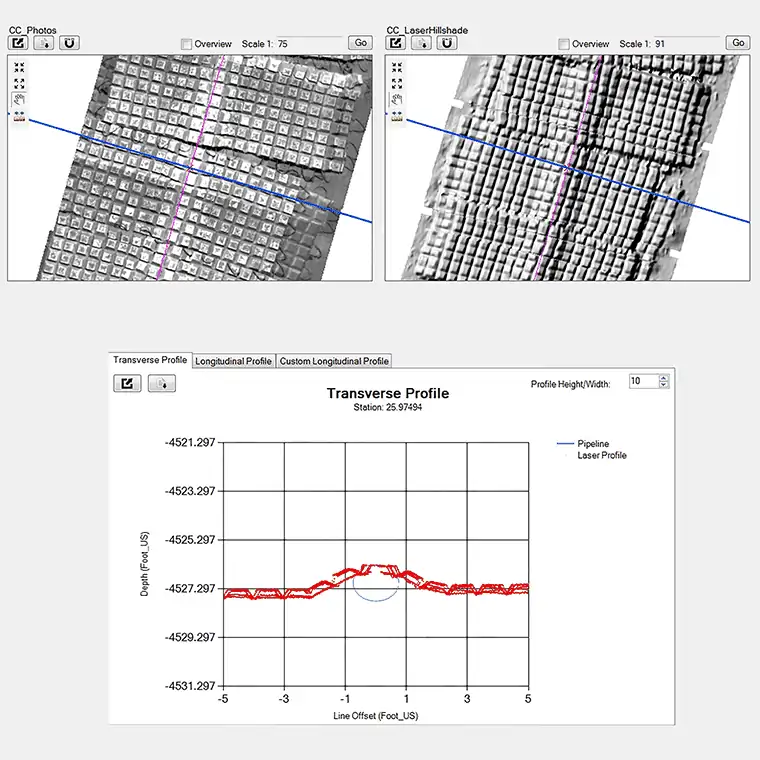Image resolution: width=760 pixels, height=760 pixels.
Task: Toggle magnet snap icon in CC_Photos panel
Action: [x=69, y=43]
